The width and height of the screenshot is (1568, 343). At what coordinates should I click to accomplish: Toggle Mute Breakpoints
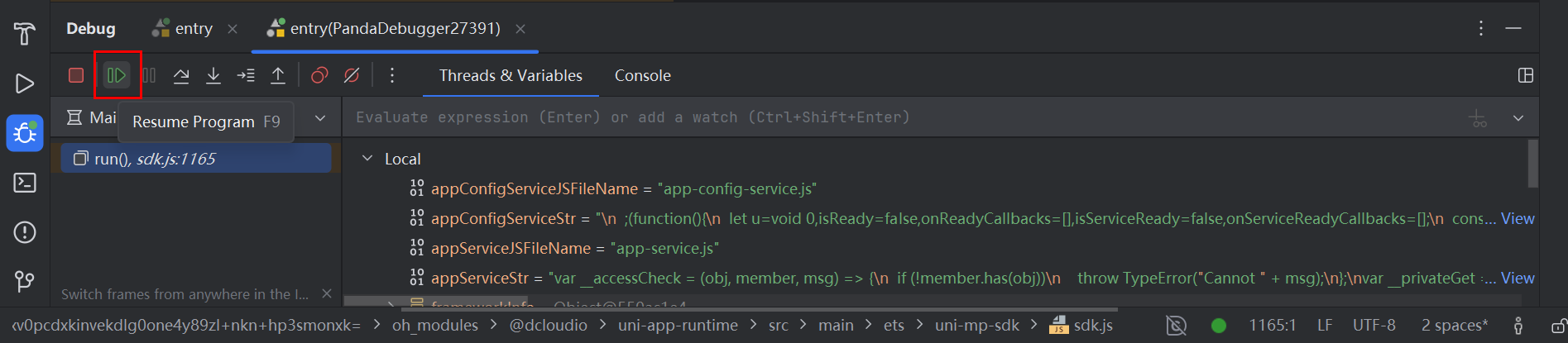(x=352, y=75)
